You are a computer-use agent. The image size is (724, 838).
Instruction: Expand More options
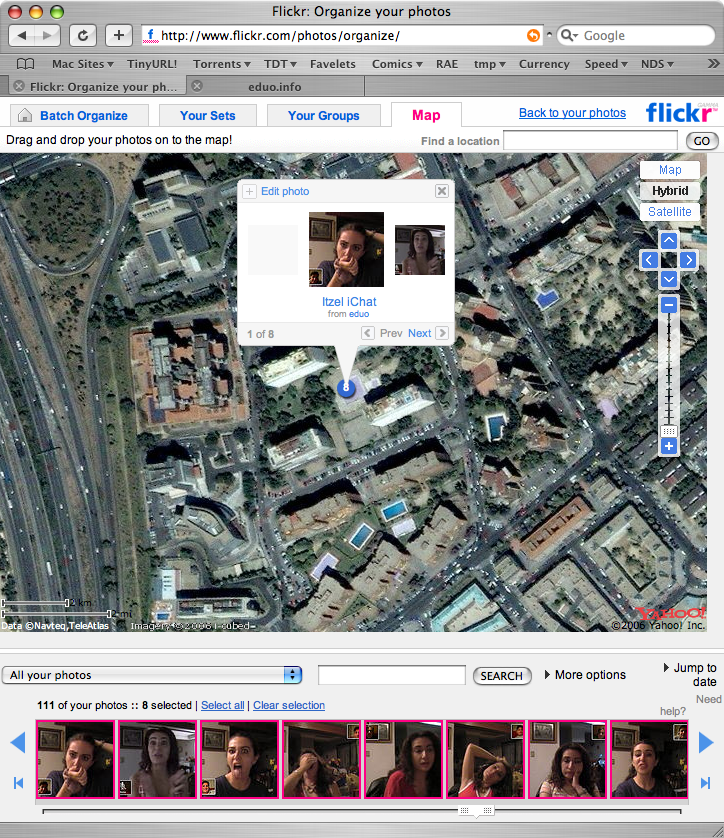tap(585, 675)
